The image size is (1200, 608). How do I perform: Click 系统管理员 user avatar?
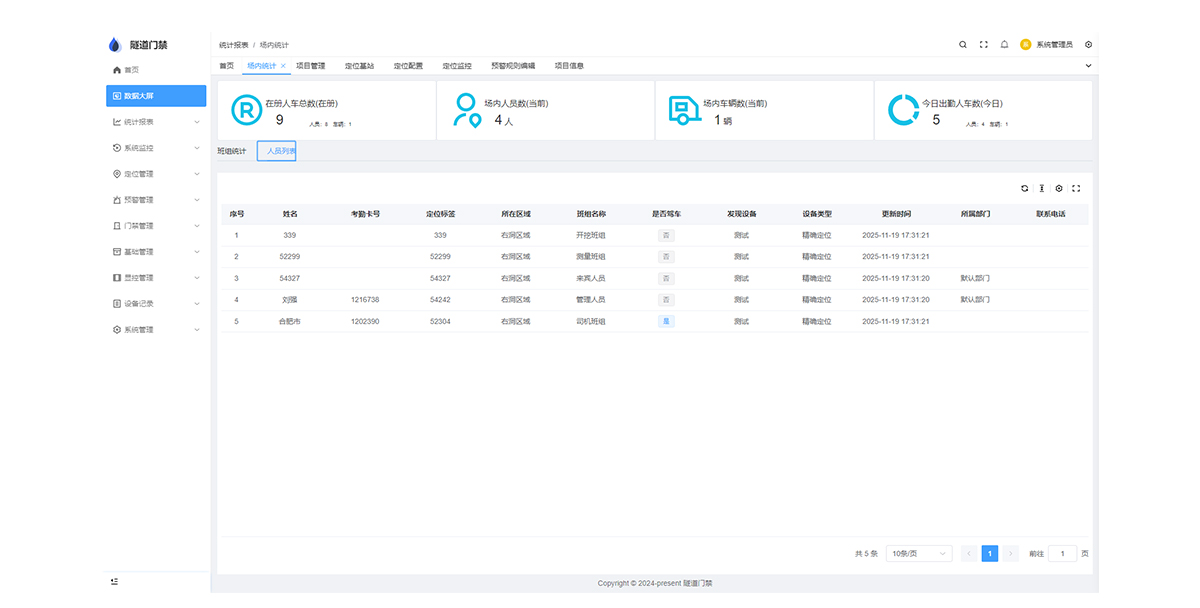(x=1025, y=45)
